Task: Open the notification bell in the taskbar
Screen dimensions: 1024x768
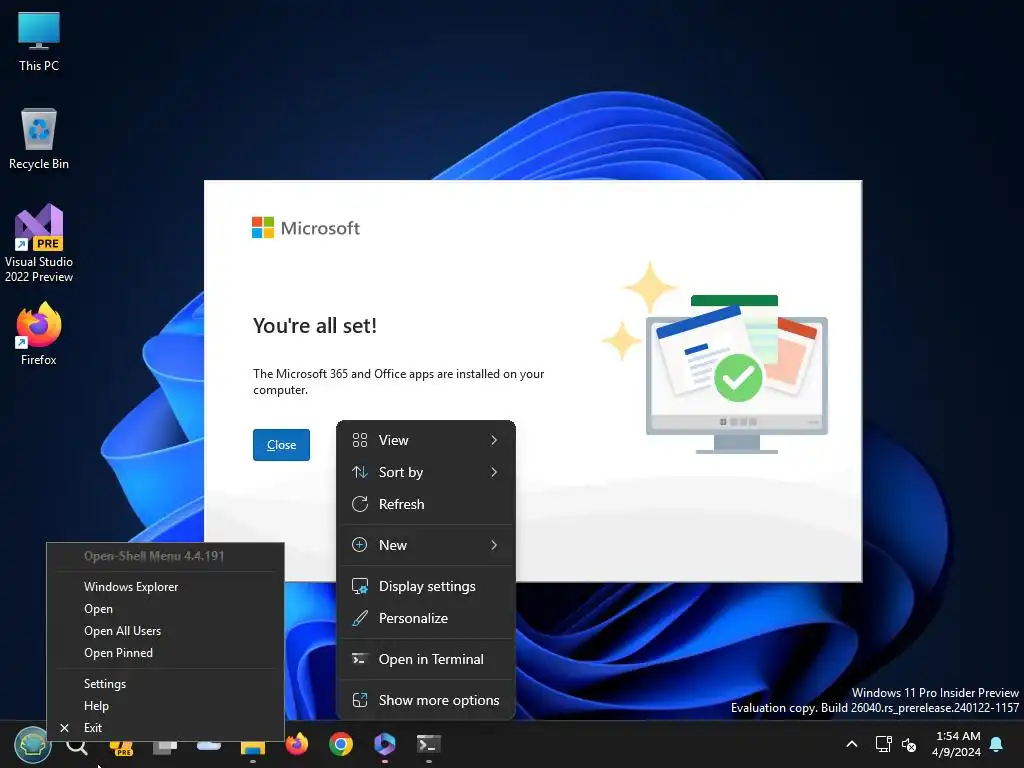Action: point(997,744)
